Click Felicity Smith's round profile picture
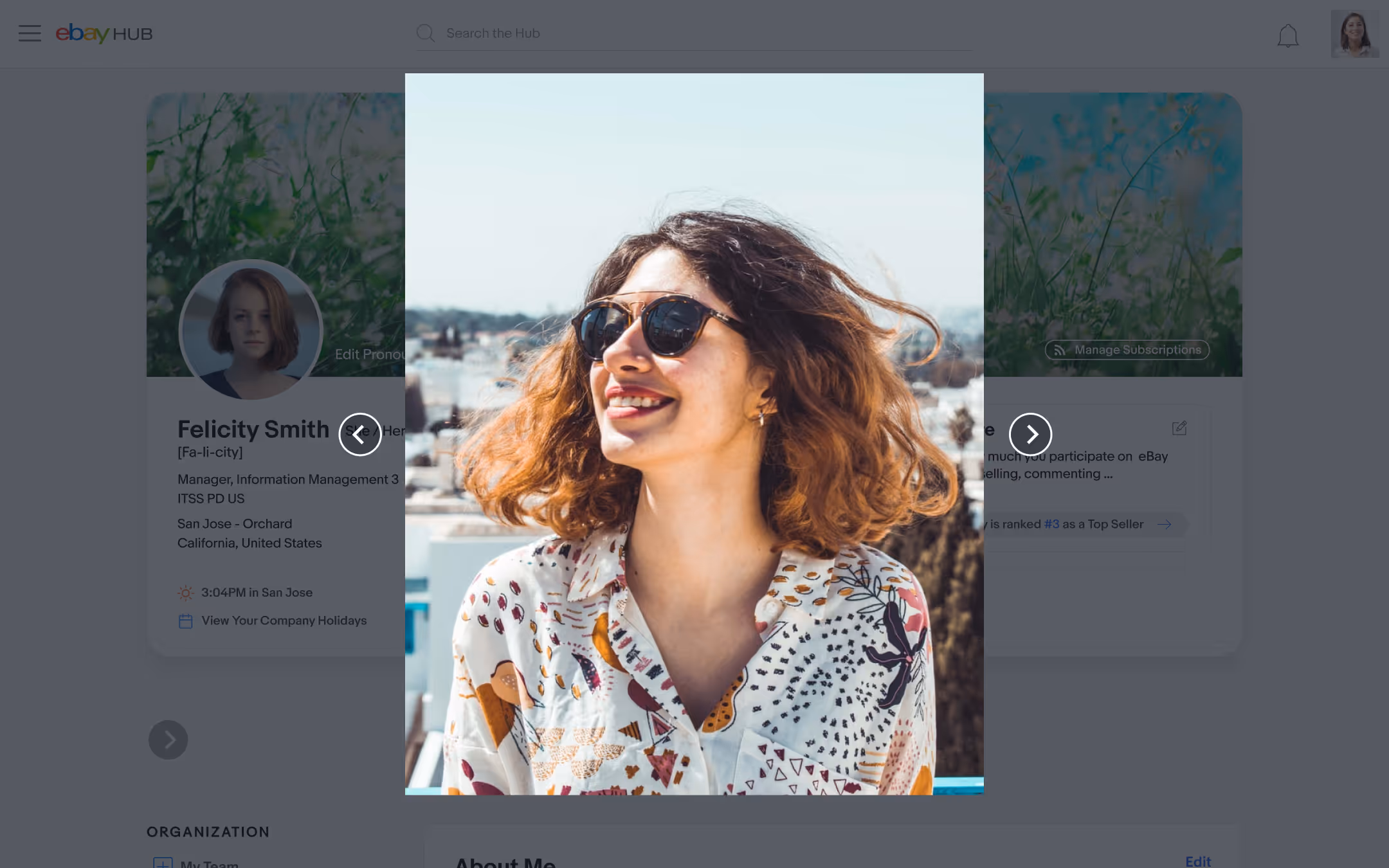Screen dimensions: 1389x868 click(251, 330)
